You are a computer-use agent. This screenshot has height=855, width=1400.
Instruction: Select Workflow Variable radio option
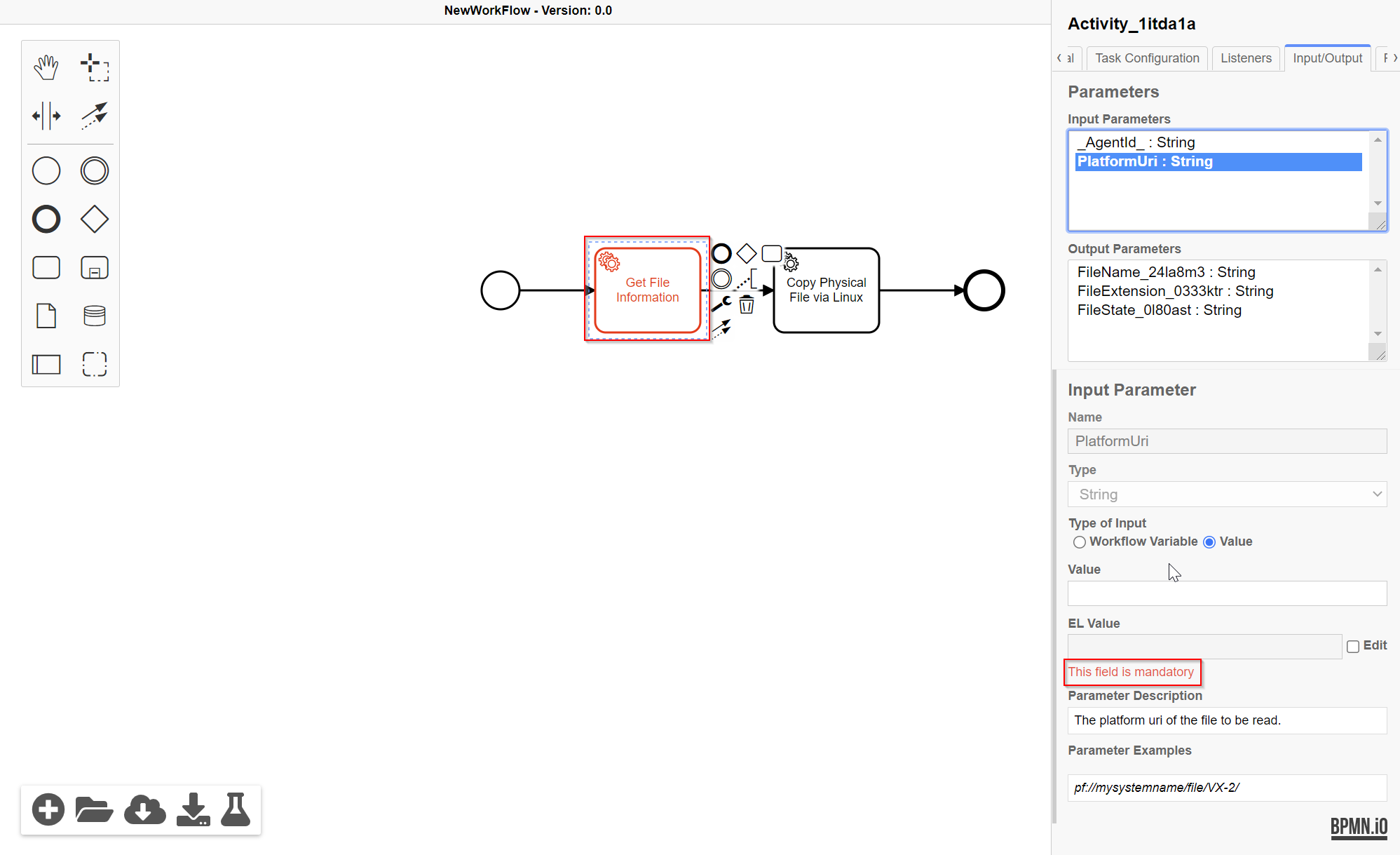(x=1080, y=542)
